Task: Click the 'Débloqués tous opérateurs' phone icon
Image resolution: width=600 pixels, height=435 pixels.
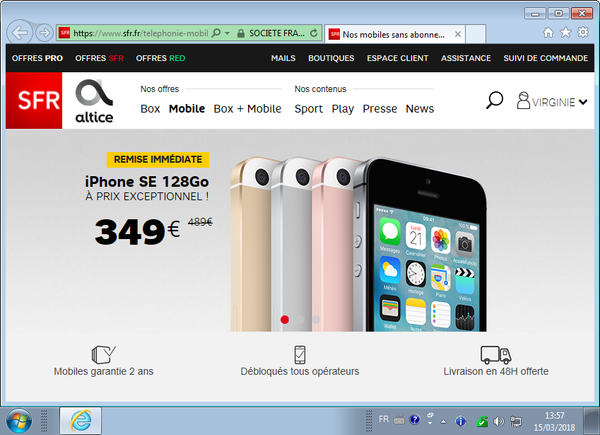Action: tap(300, 354)
